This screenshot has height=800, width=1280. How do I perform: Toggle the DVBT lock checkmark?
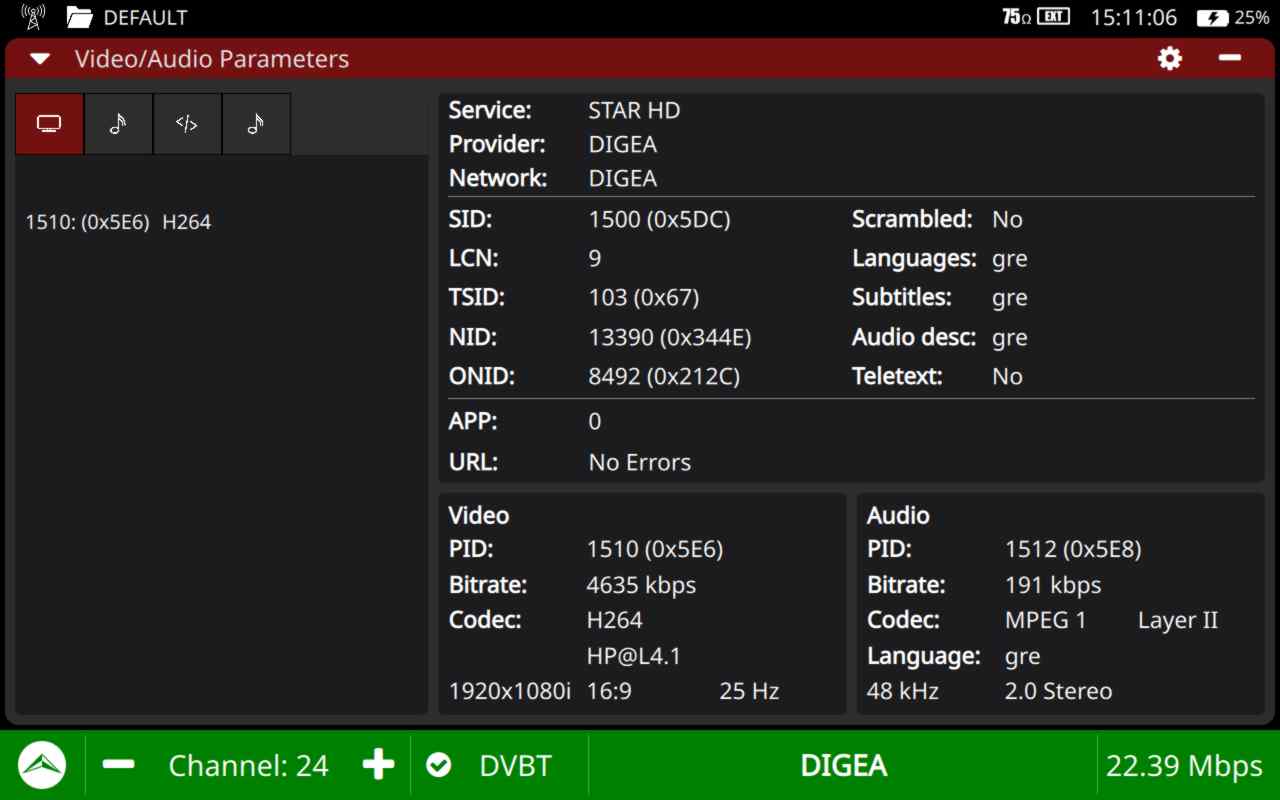click(438, 766)
